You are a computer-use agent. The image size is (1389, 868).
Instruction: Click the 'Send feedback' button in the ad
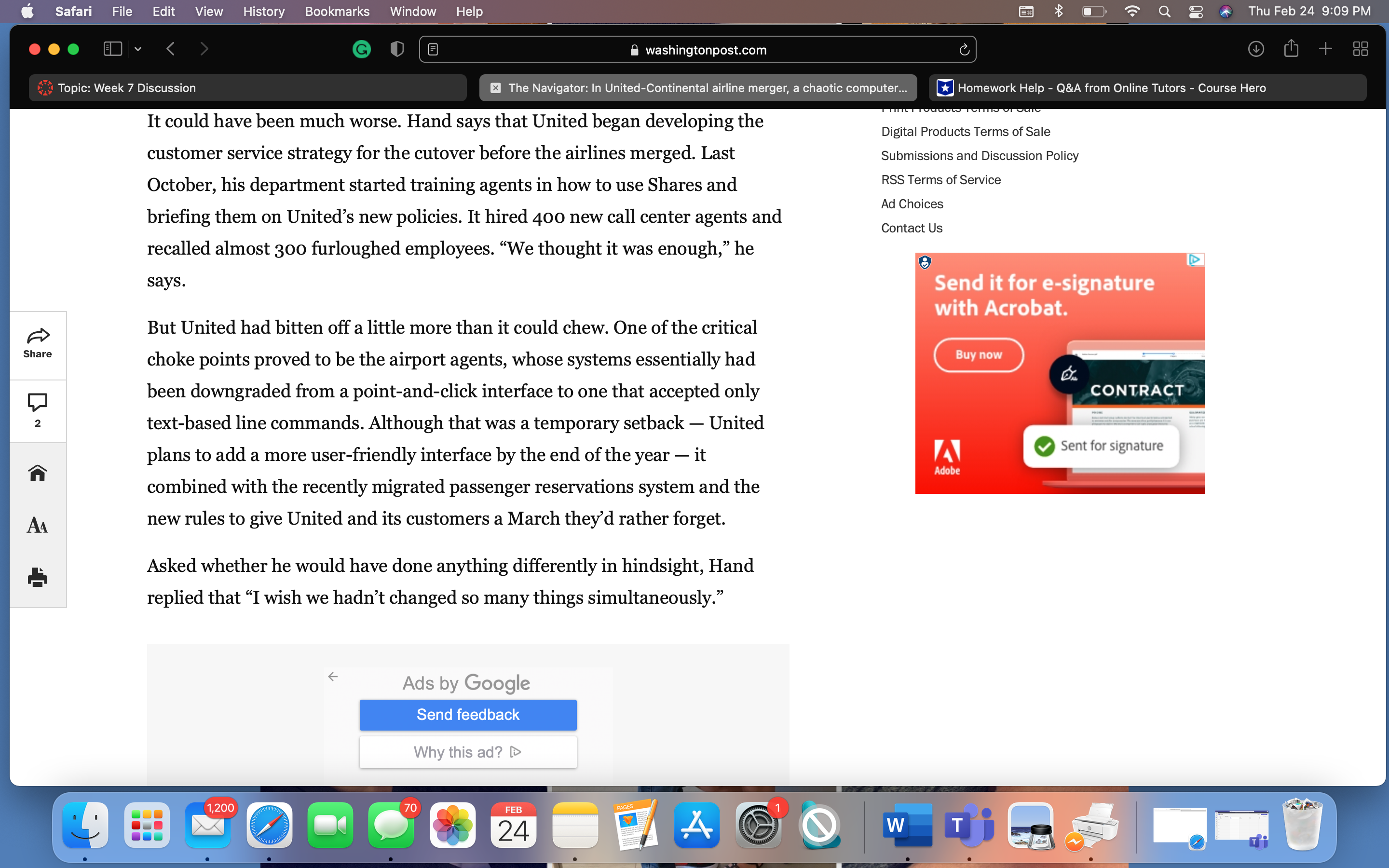(x=467, y=714)
